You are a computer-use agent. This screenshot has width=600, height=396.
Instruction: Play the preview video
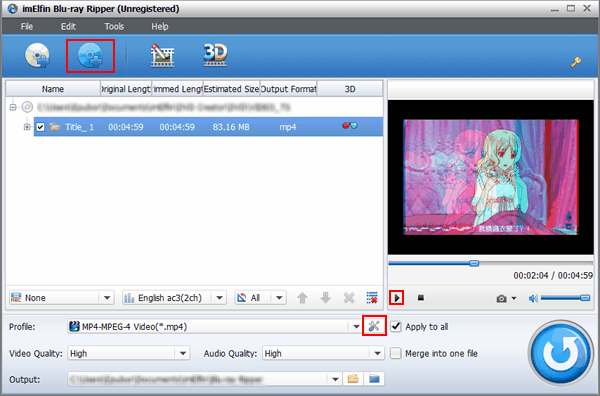tap(396, 298)
